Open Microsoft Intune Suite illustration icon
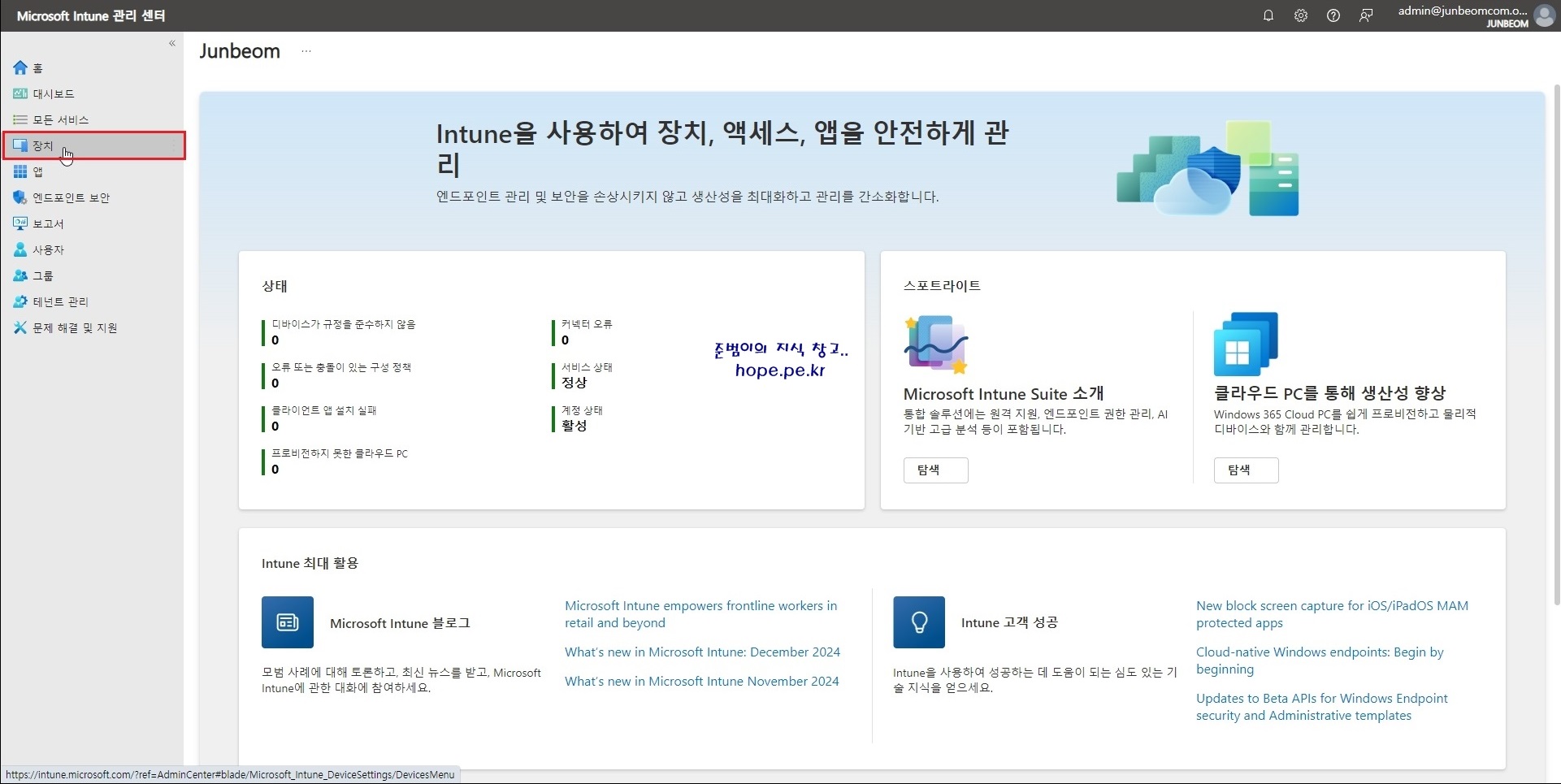 point(936,344)
